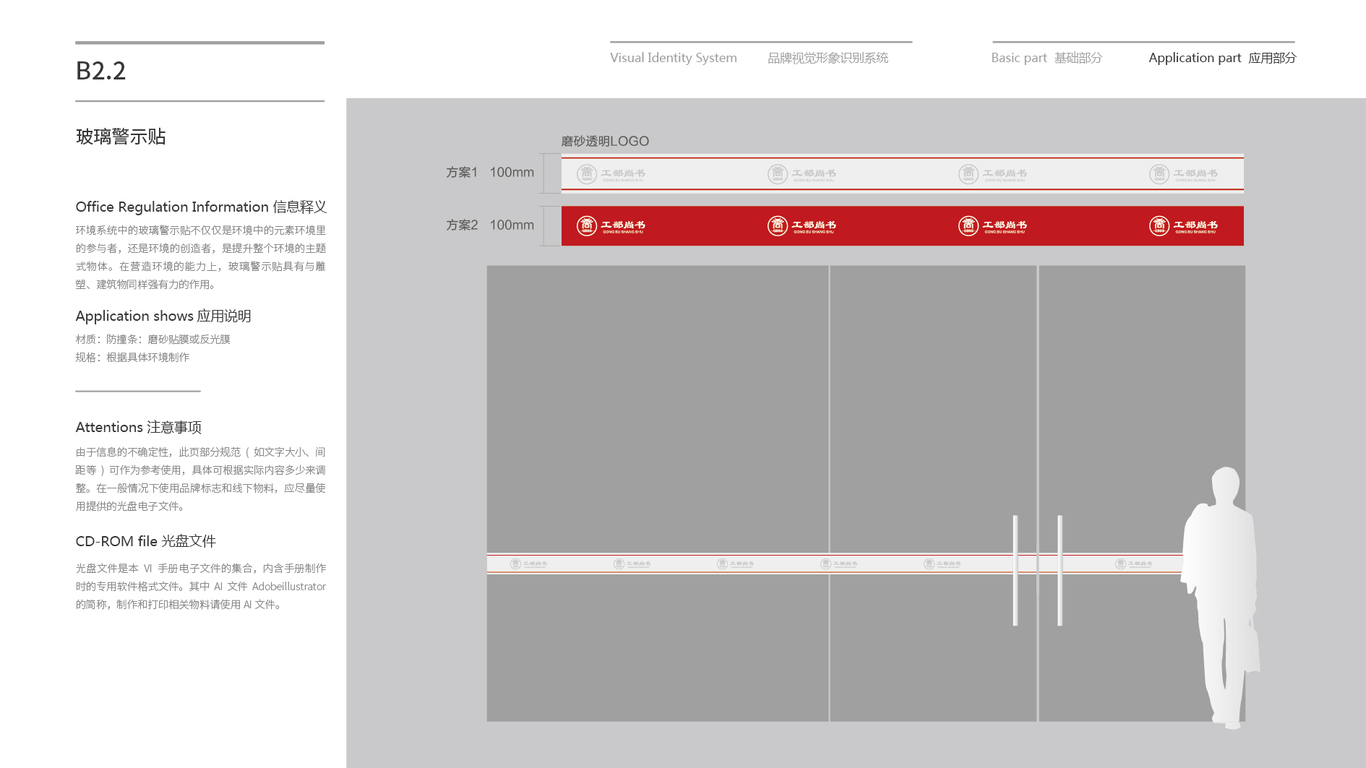Screen dimensions: 1366x768
Task: Click the leftmost logo on the glass door strip
Action: click(528, 564)
